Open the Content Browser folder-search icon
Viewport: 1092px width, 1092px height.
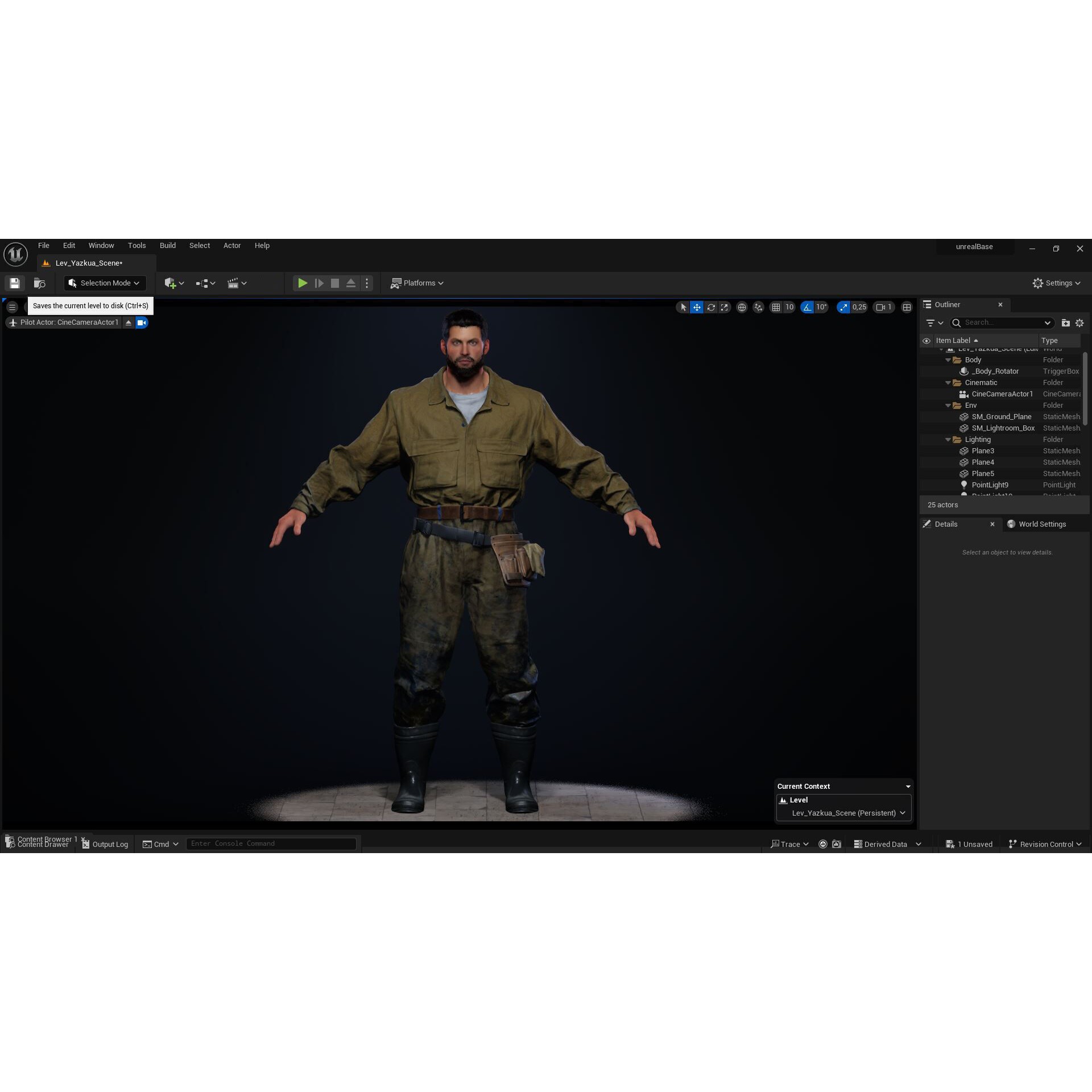39,283
